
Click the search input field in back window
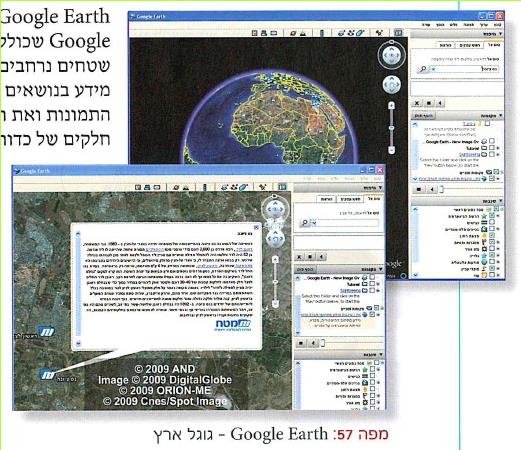(468, 69)
